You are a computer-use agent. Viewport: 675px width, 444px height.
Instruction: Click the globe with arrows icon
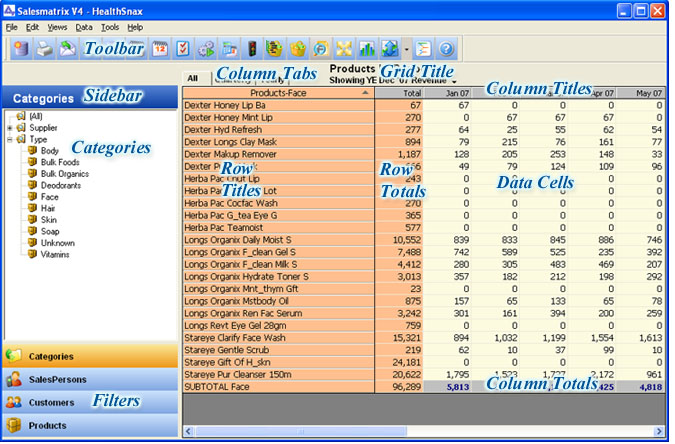point(390,49)
